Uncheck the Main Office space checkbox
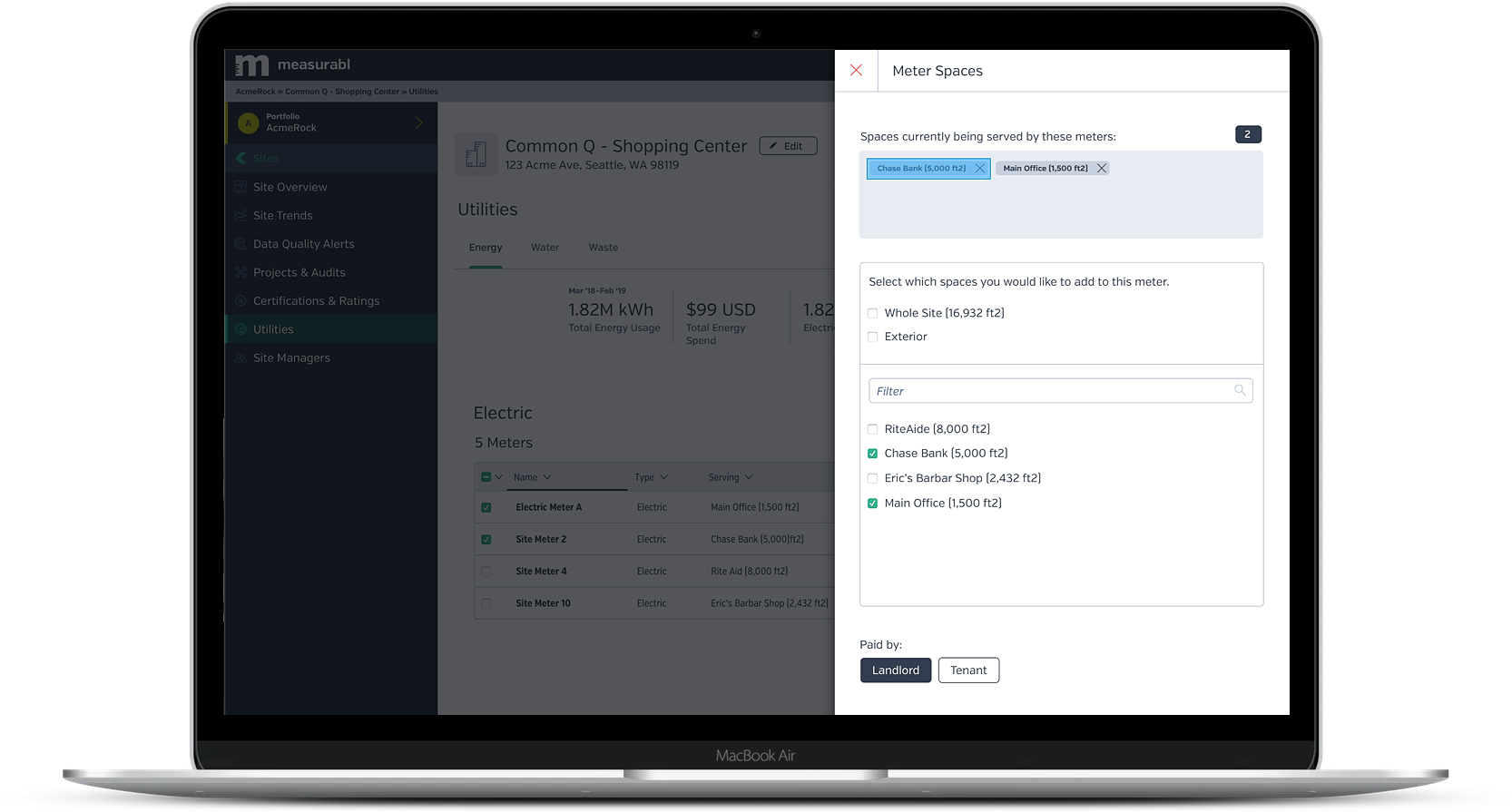 click(x=872, y=504)
